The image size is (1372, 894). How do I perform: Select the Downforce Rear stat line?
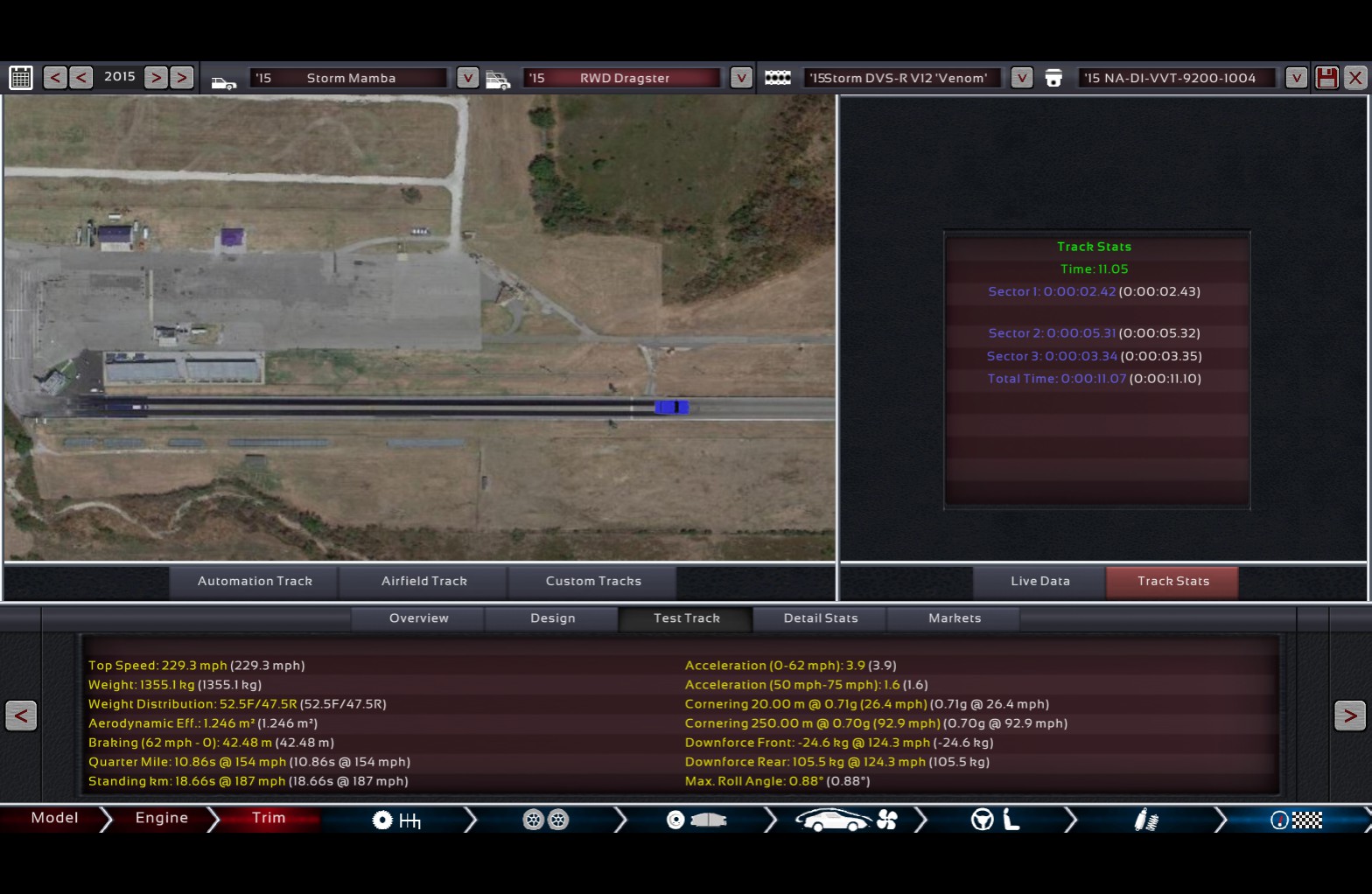pos(837,762)
